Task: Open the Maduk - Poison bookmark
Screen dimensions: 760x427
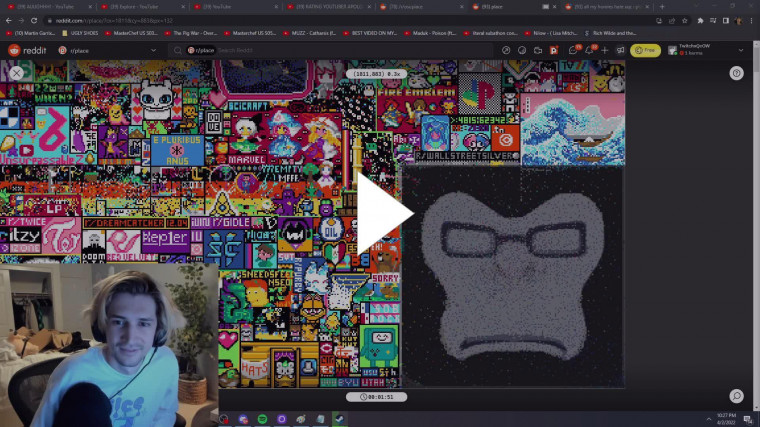Action: (429, 33)
